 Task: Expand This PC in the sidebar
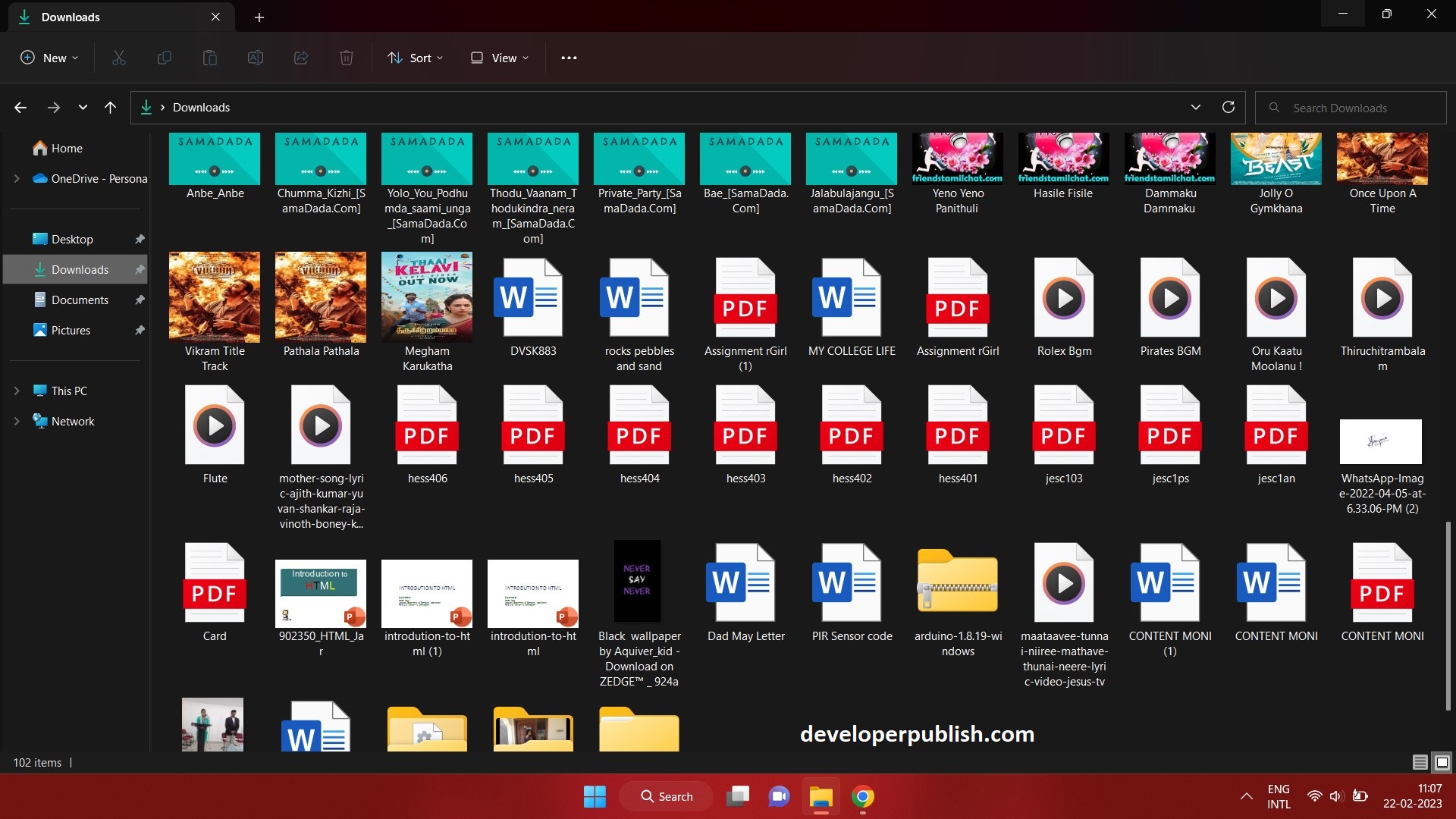click(17, 391)
